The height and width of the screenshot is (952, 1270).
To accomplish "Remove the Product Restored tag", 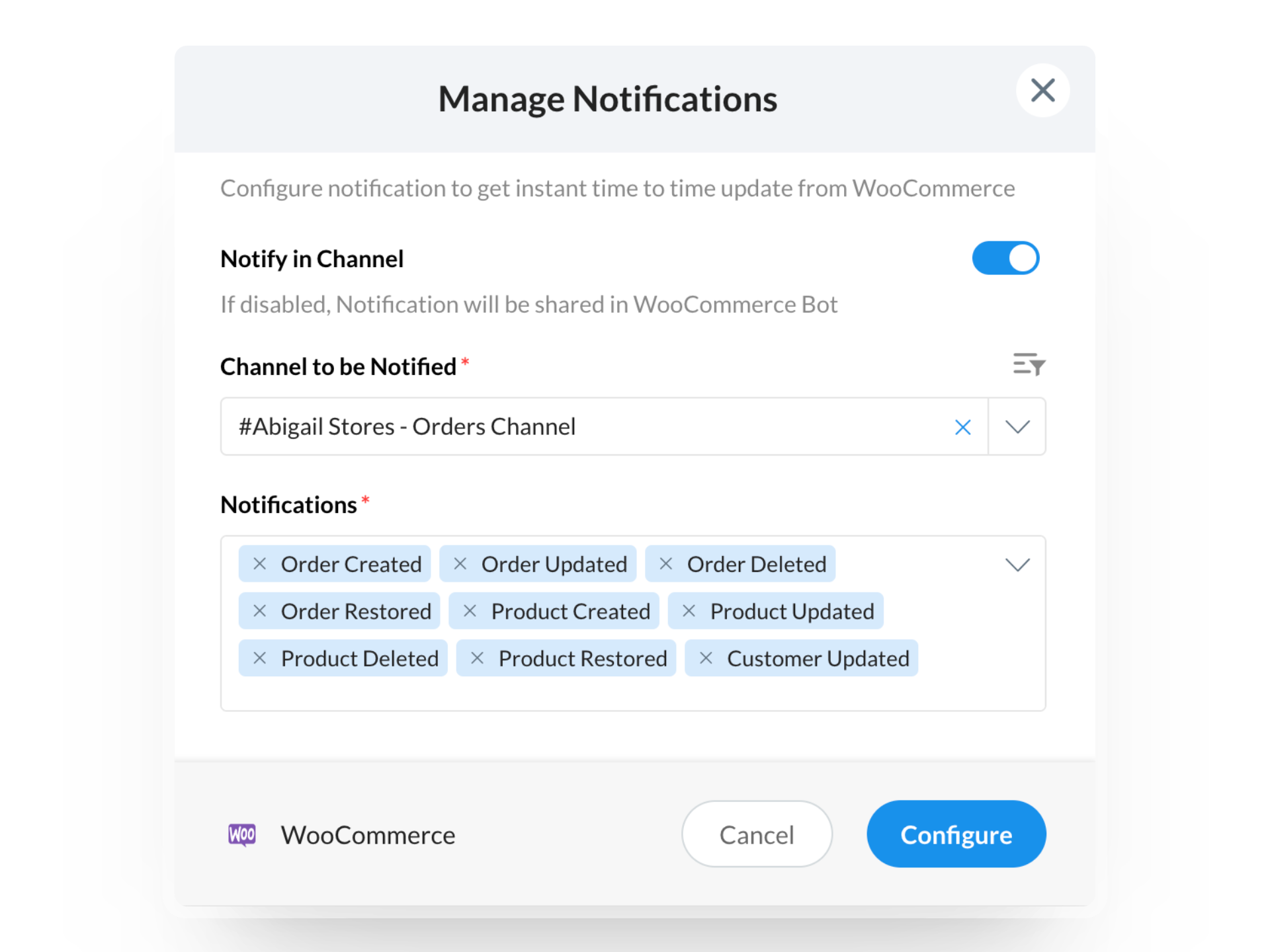I will (x=478, y=658).
